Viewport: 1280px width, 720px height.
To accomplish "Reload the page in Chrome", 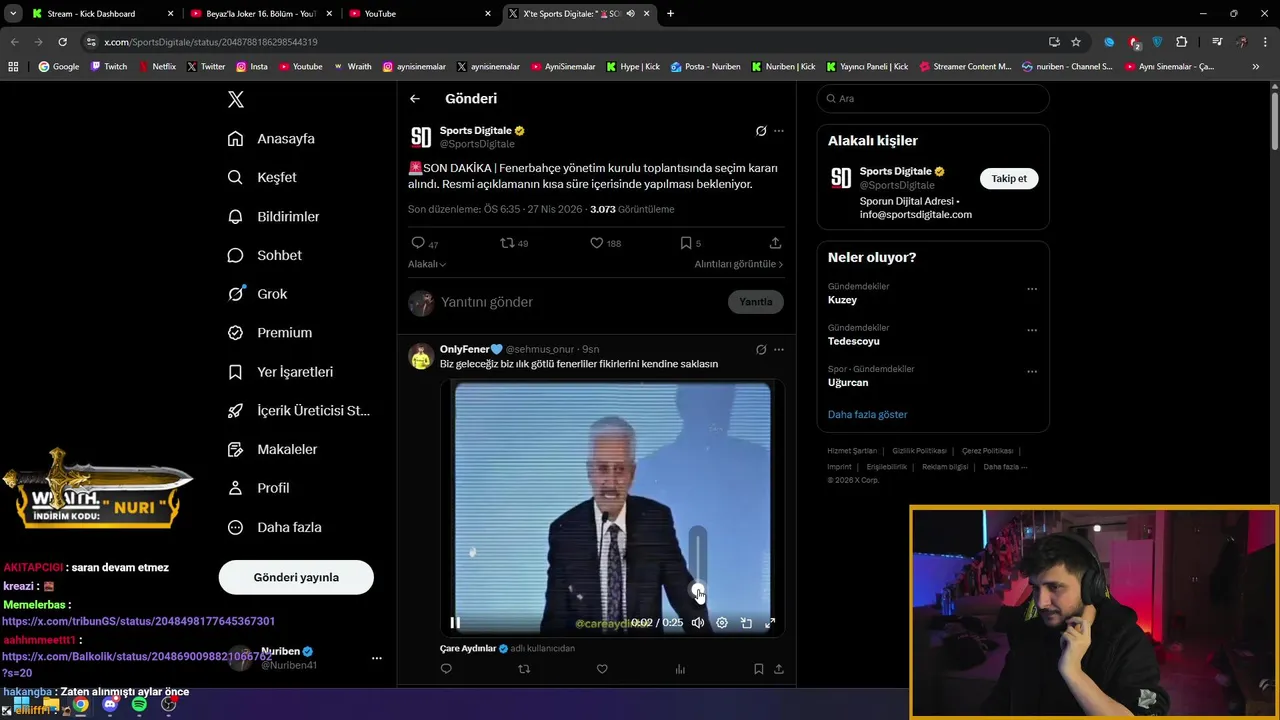I will click(x=62, y=42).
